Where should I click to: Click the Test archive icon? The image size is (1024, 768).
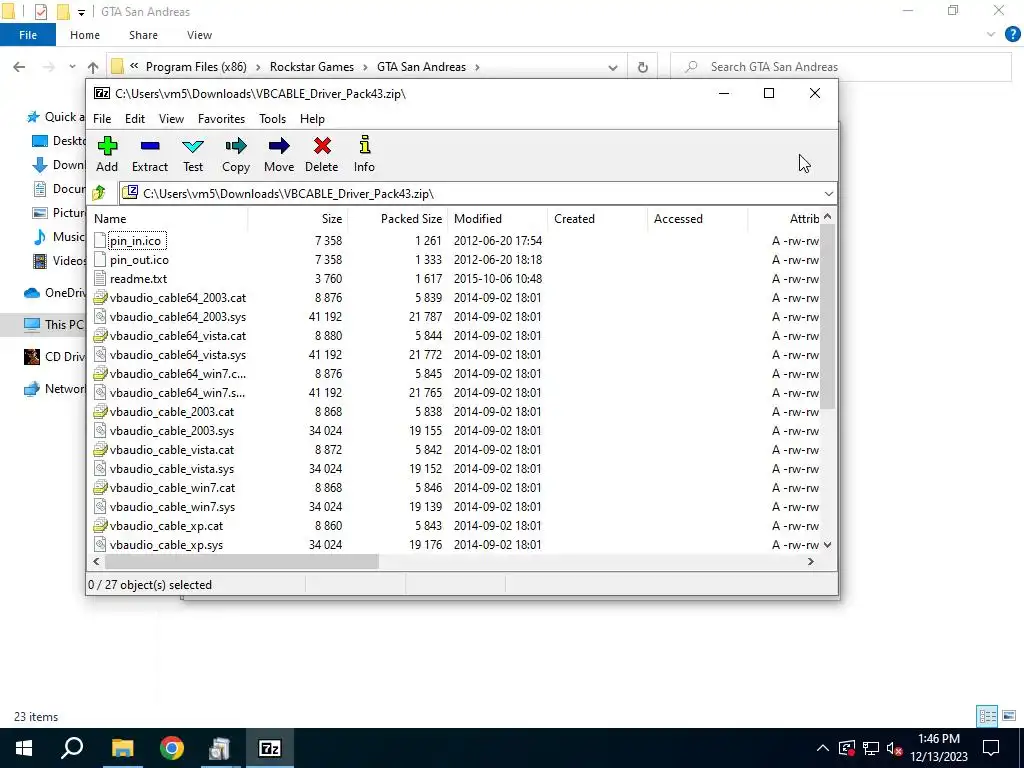click(193, 146)
